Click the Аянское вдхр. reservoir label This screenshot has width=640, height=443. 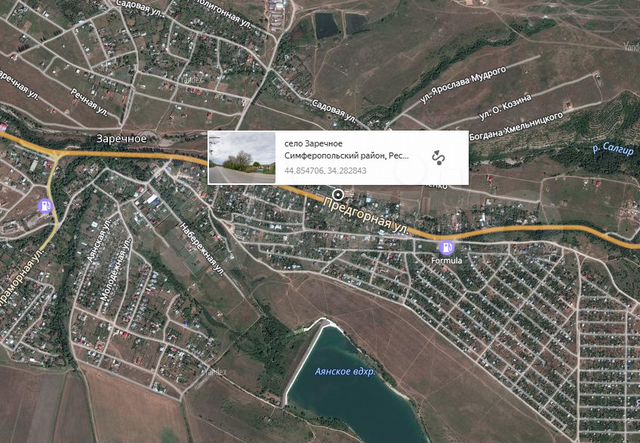pyautogui.click(x=344, y=371)
